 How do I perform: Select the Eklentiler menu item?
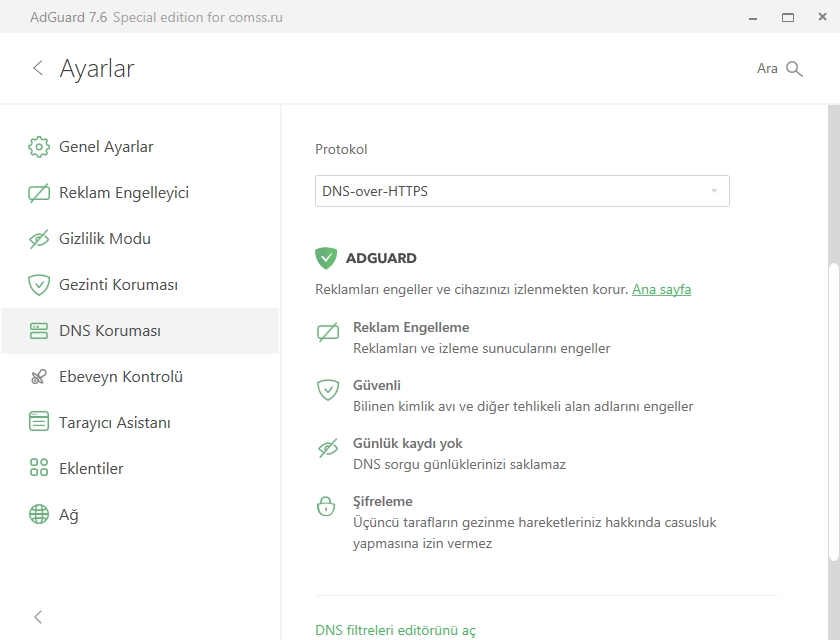(x=91, y=469)
